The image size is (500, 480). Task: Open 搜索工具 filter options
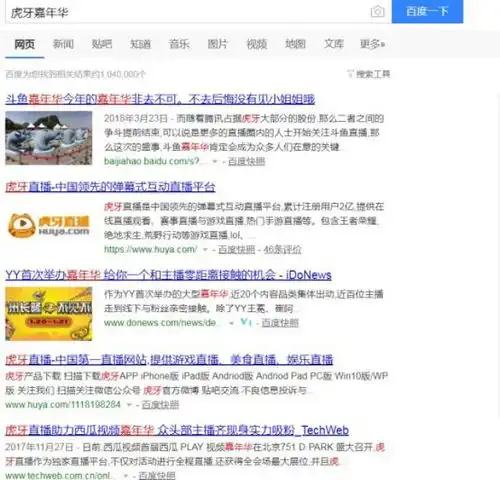[369, 74]
